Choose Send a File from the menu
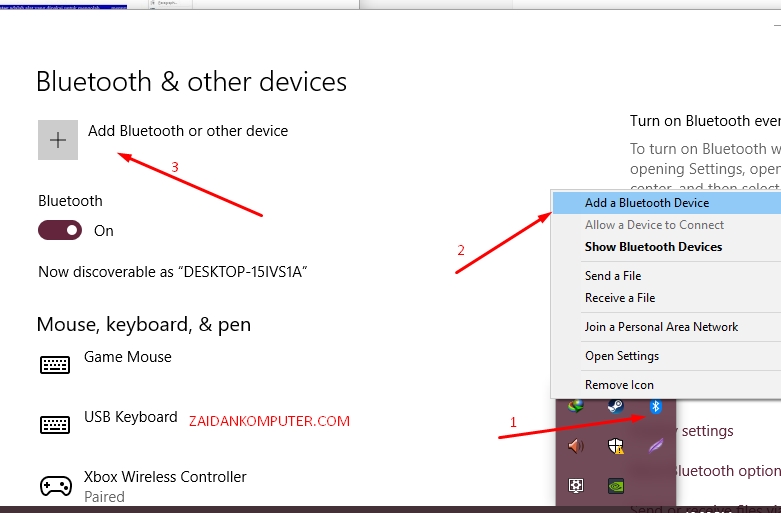This screenshot has height=513, width=781. click(667, 275)
